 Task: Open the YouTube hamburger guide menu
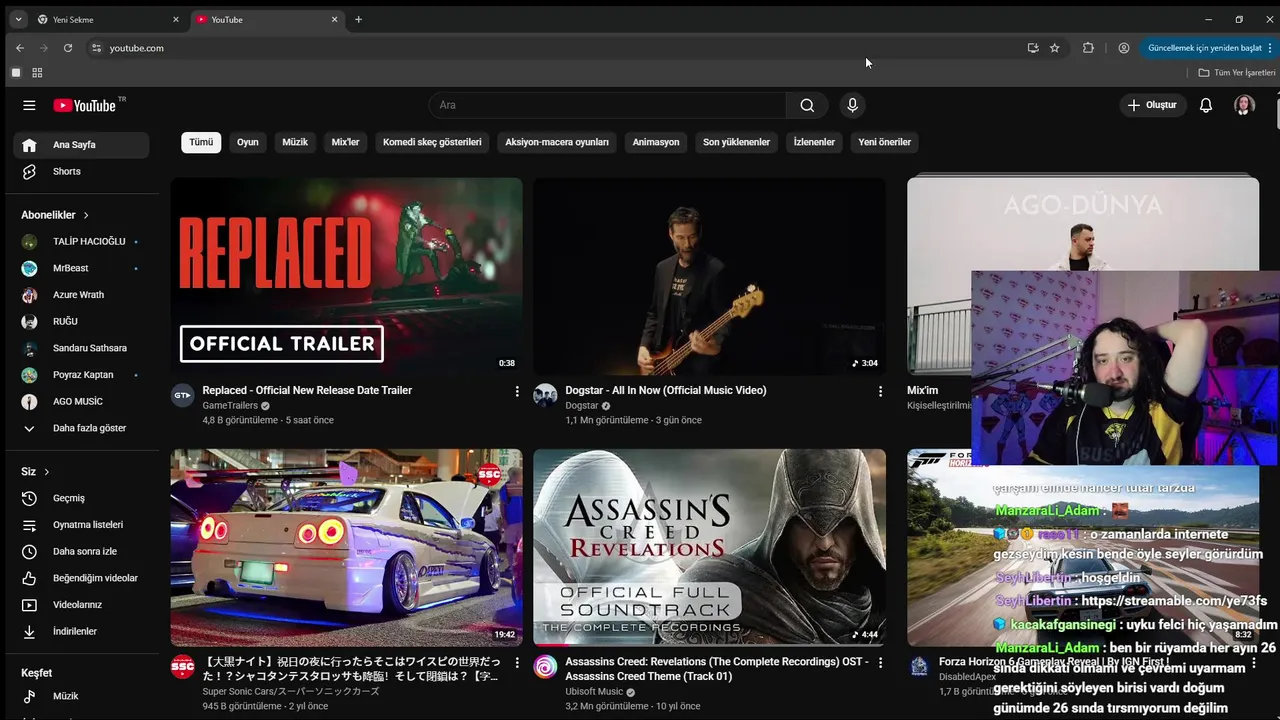point(29,105)
